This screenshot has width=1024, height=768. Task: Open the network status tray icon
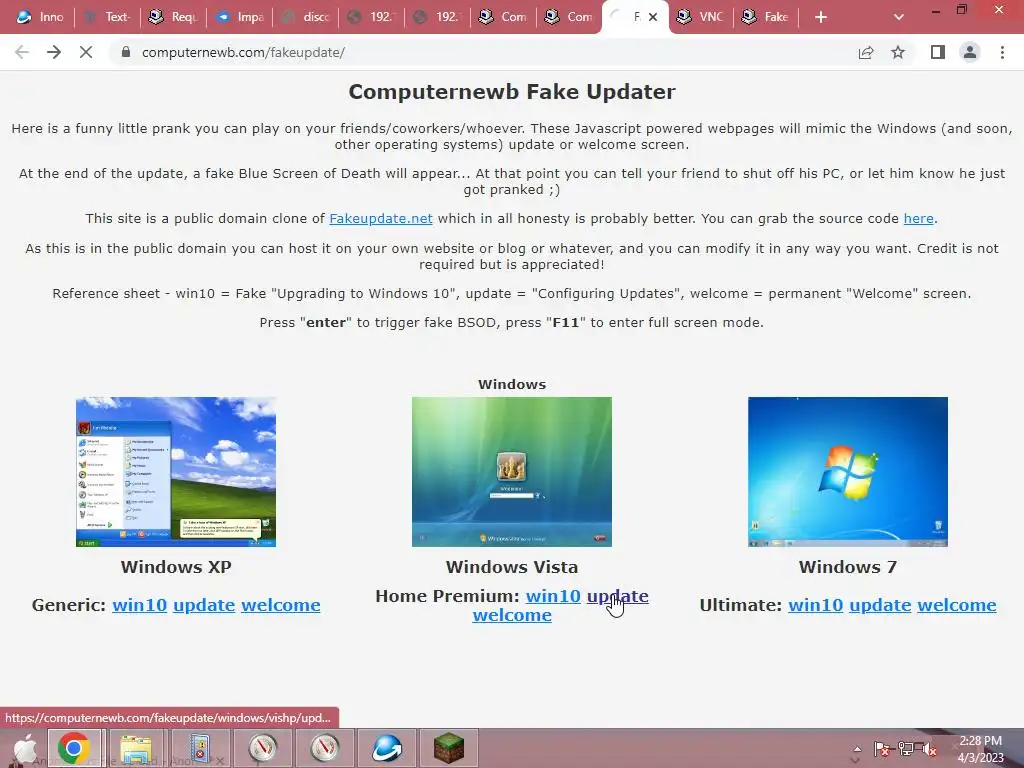click(906, 749)
